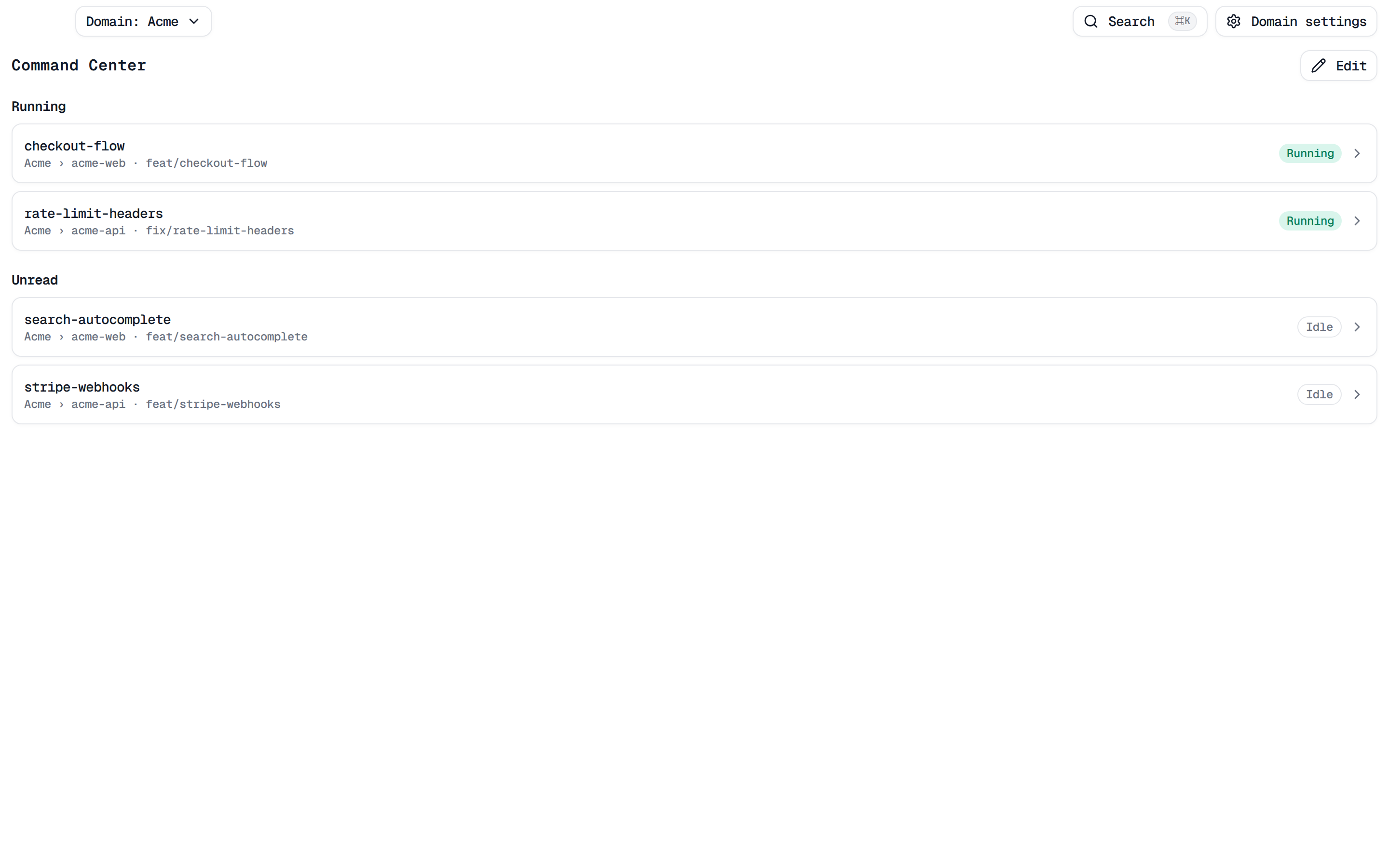Image resolution: width=1389 pixels, height=868 pixels.
Task: Click the Edit pencil icon
Action: (1319, 66)
